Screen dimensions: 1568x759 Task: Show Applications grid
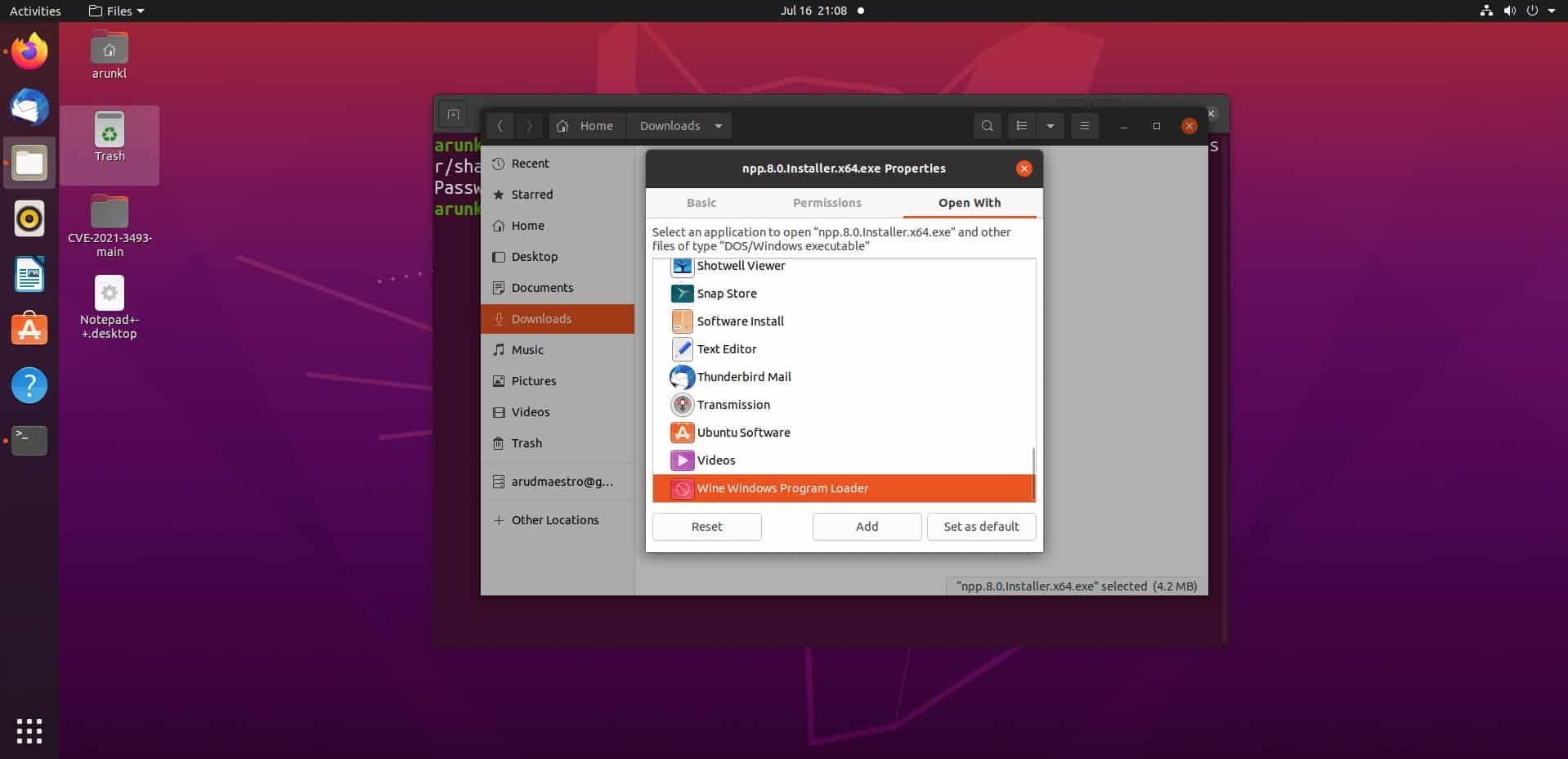point(29,730)
